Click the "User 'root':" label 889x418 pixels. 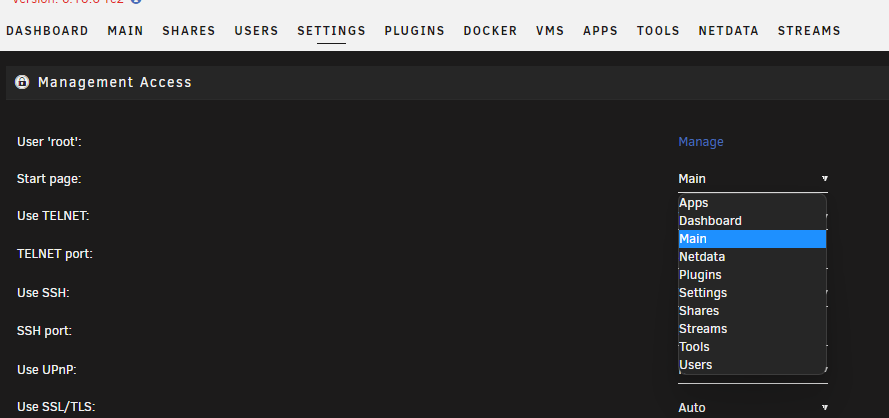click(x=49, y=142)
